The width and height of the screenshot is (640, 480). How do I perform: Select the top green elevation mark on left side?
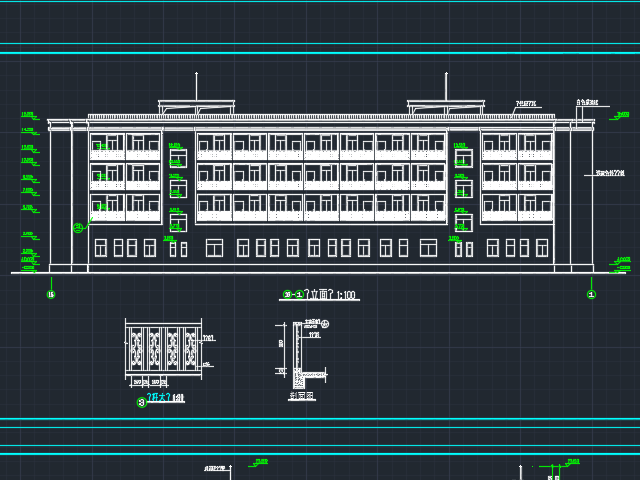point(27,115)
